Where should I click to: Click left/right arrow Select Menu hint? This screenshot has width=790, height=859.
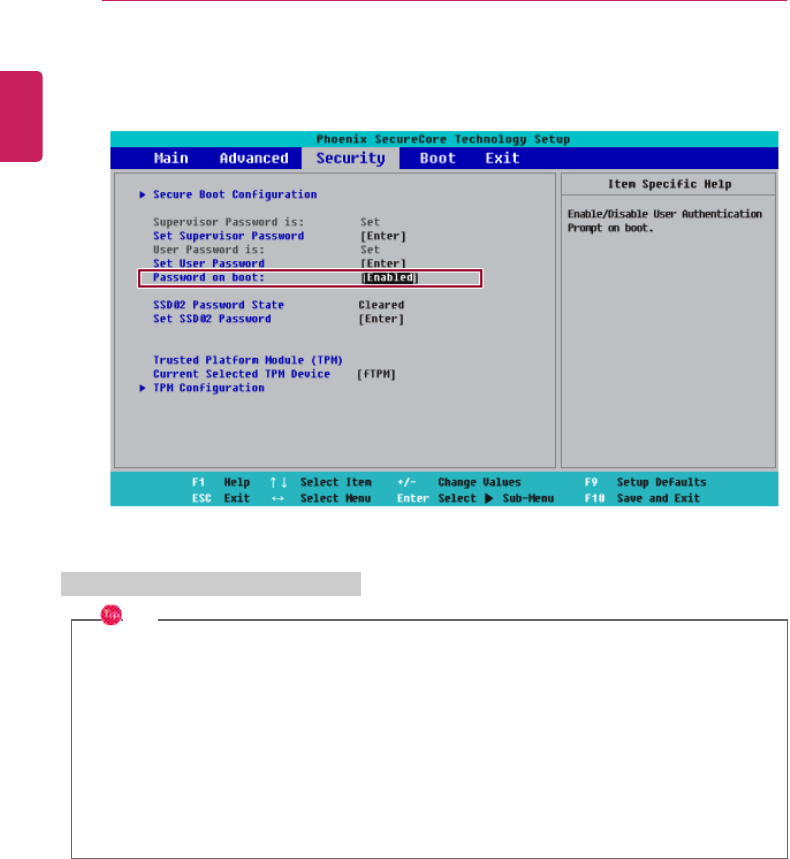tap(320, 499)
